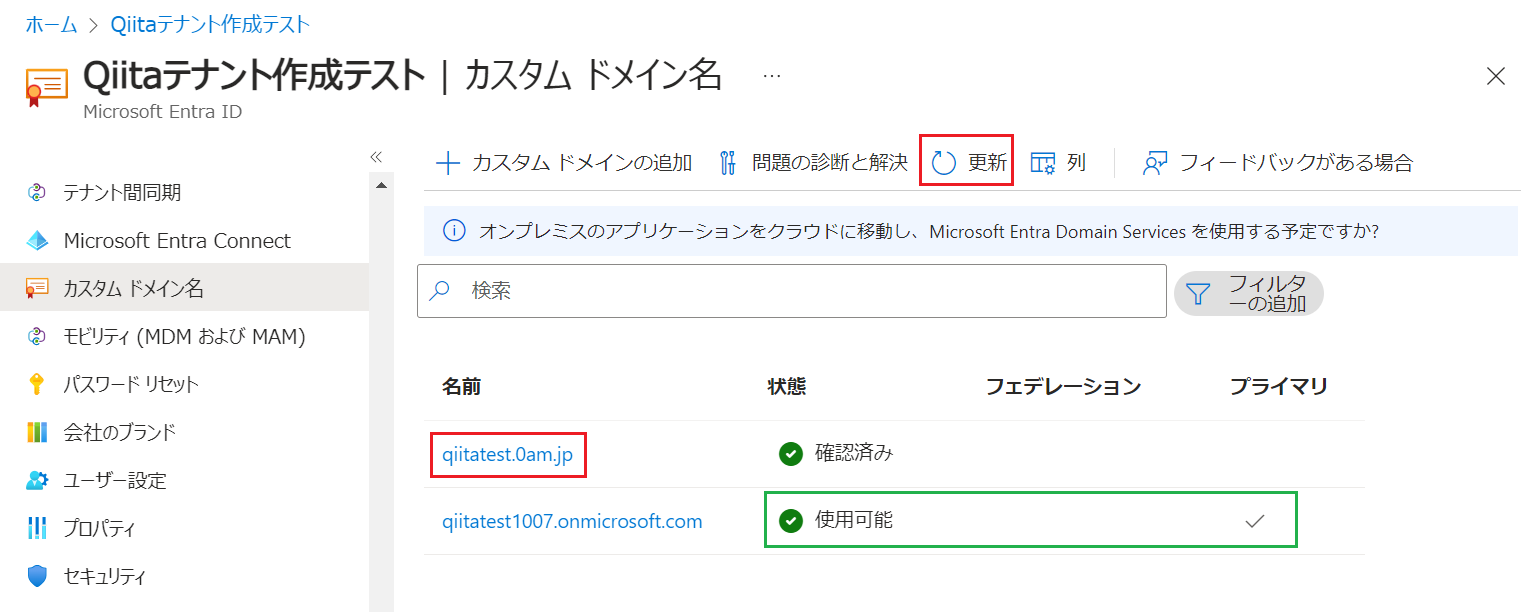Click the モビリティ sidebar icon
This screenshot has width=1523, height=612.
(37, 337)
